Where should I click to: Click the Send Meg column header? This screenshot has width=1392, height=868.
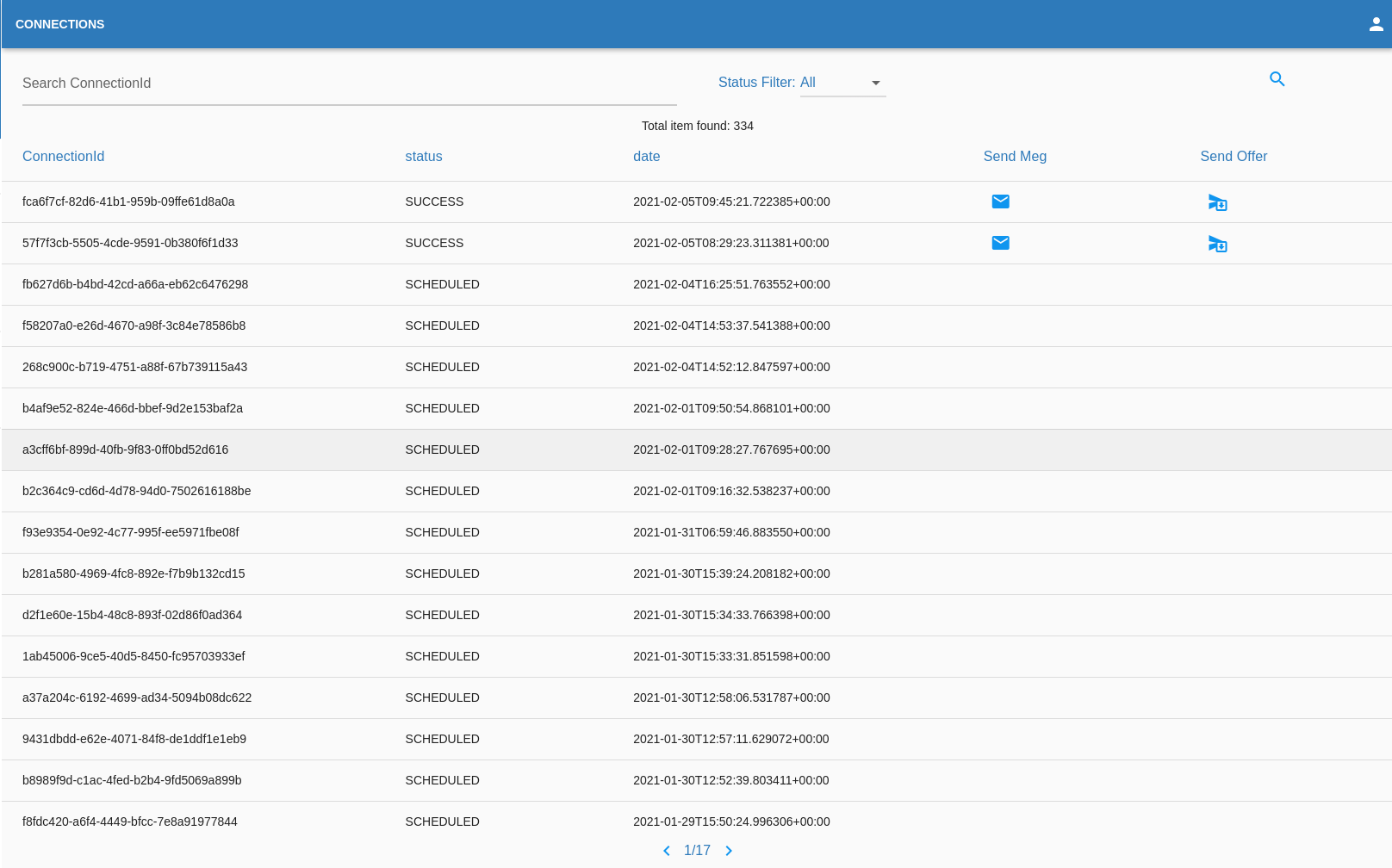pos(1015,157)
